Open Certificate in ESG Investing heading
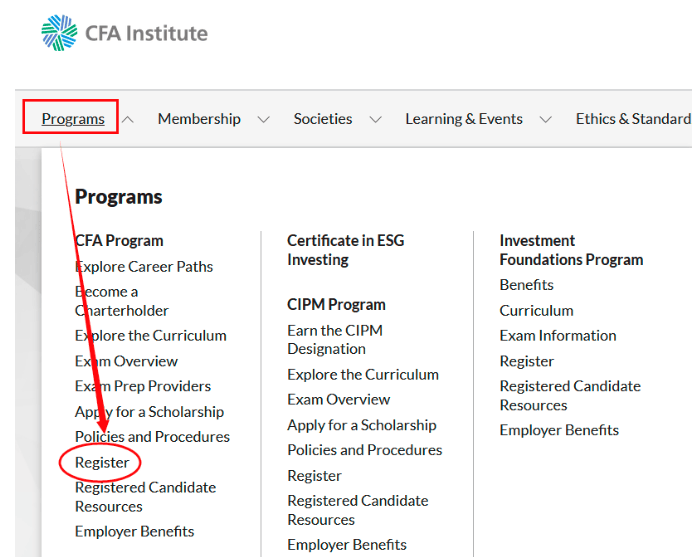 (x=346, y=250)
